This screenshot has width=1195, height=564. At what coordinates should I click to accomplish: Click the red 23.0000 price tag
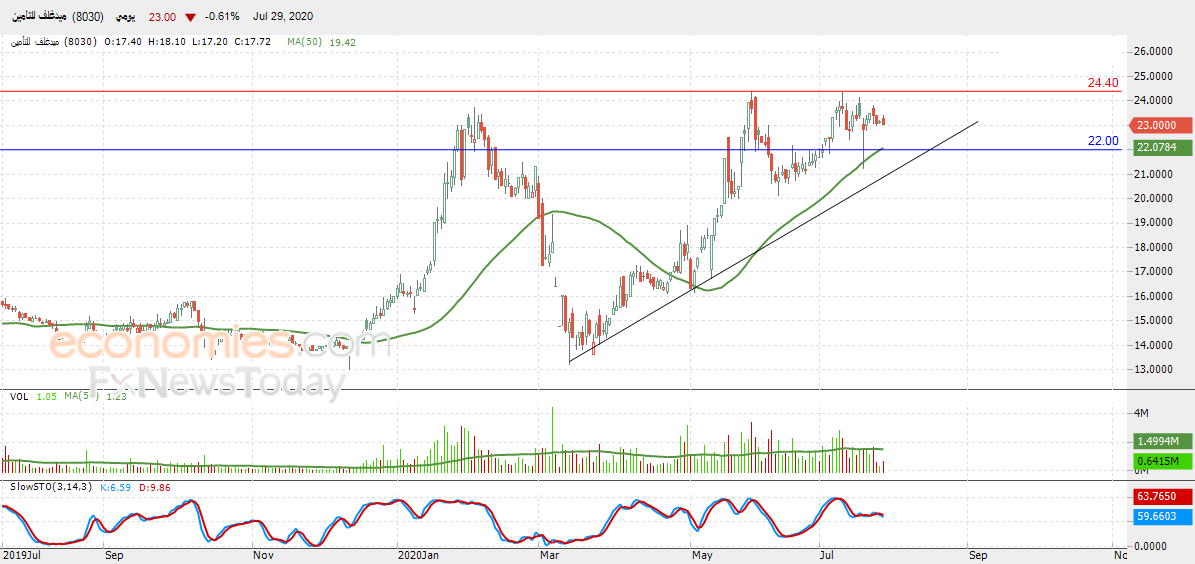tap(1161, 126)
